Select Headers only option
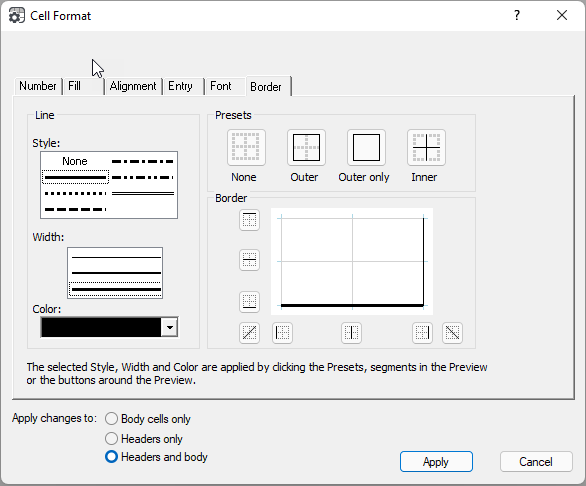This screenshot has width=586, height=486. click(144, 439)
